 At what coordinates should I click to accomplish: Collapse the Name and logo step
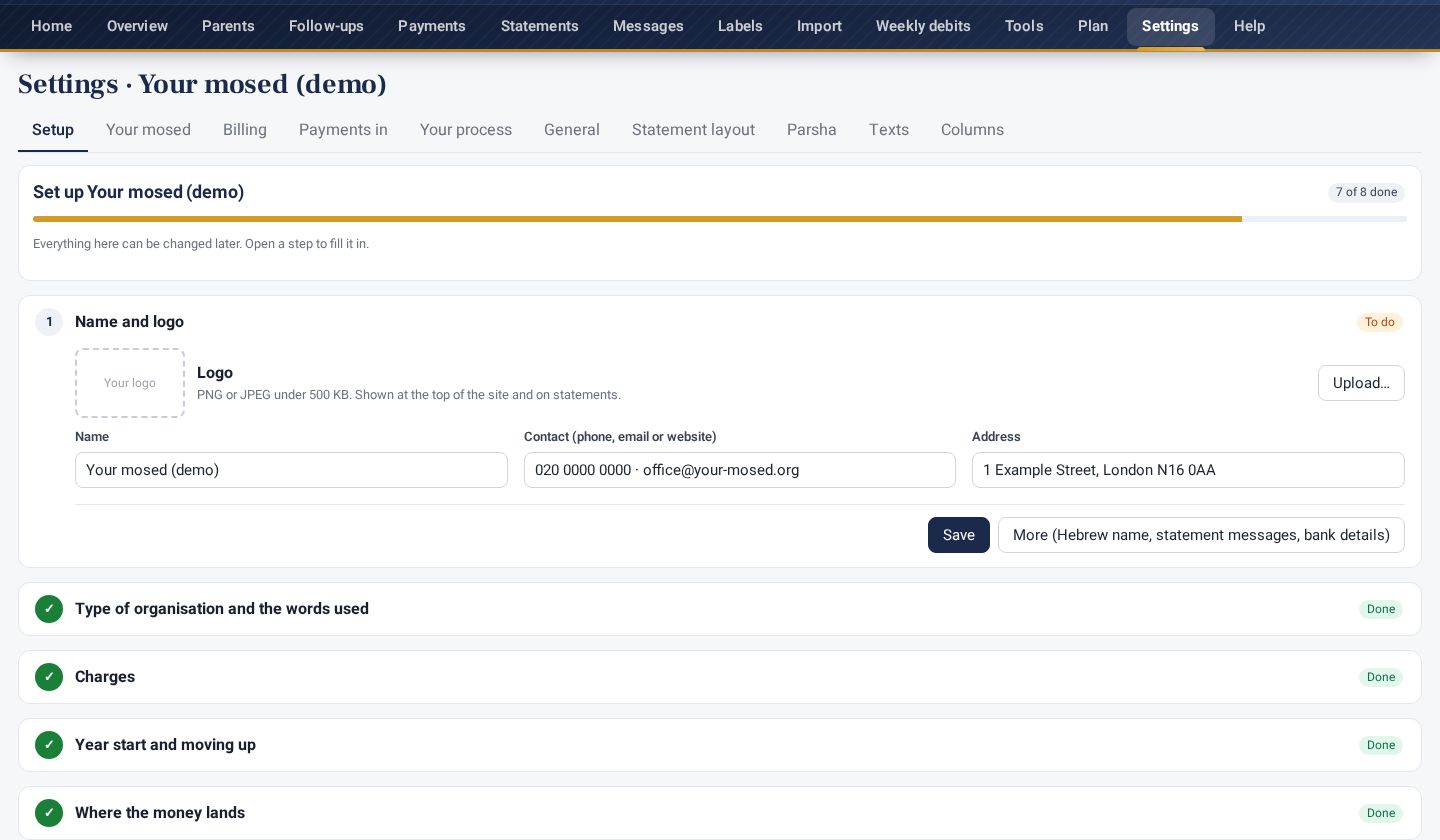pos(720,322)
